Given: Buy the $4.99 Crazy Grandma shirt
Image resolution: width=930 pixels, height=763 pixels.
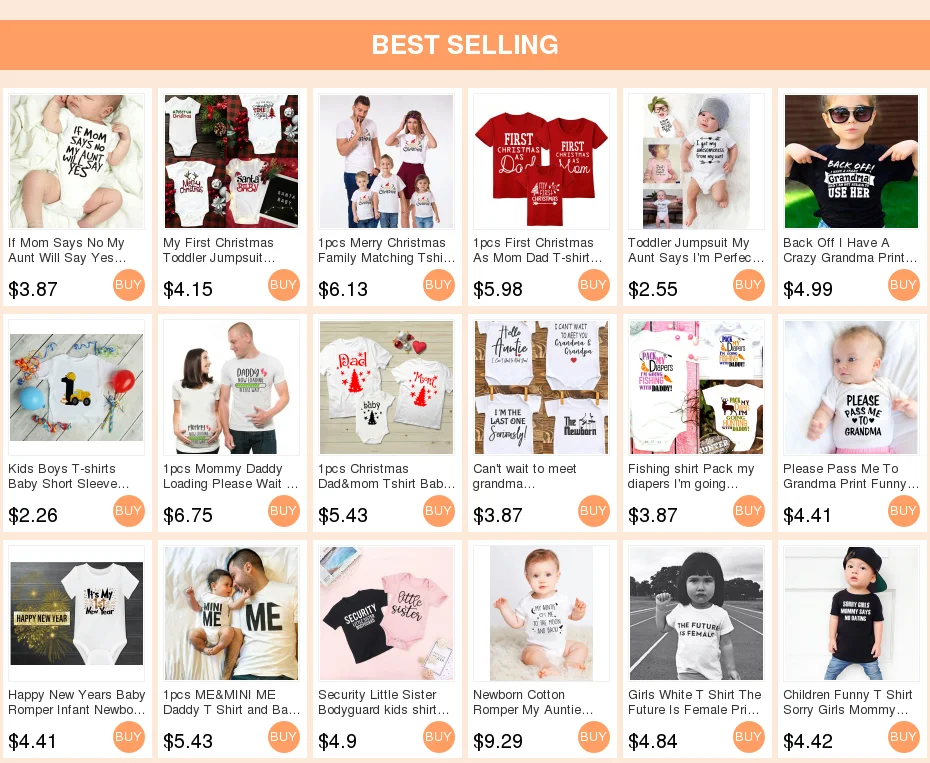Looking at the screenshot, I should click(904, 285).
